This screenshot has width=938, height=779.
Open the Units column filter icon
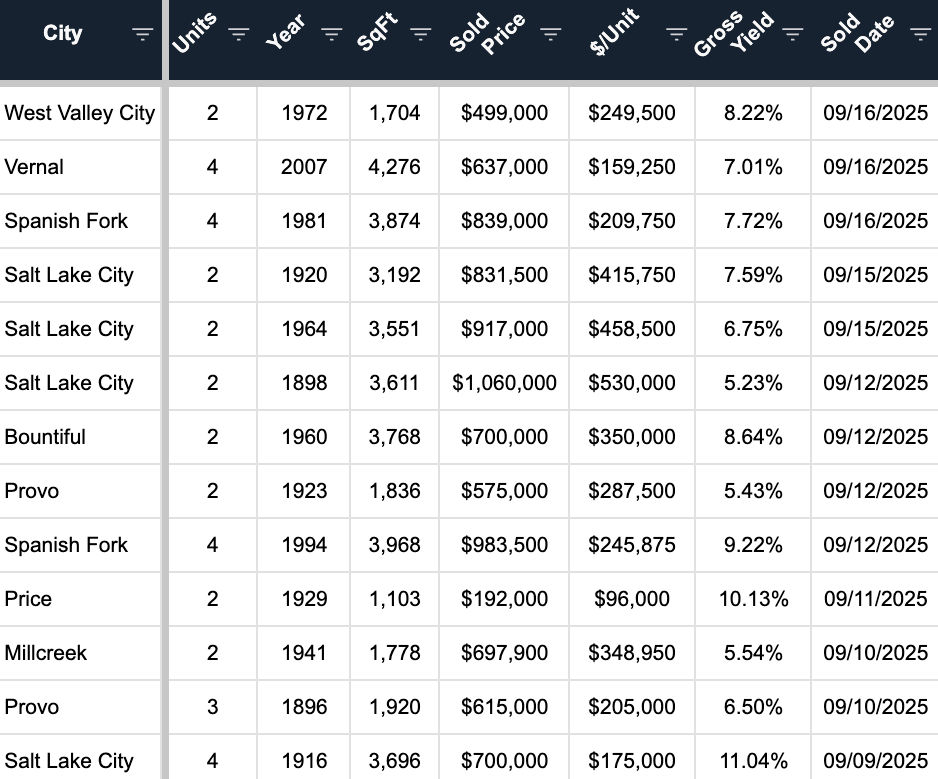point(239,34)
